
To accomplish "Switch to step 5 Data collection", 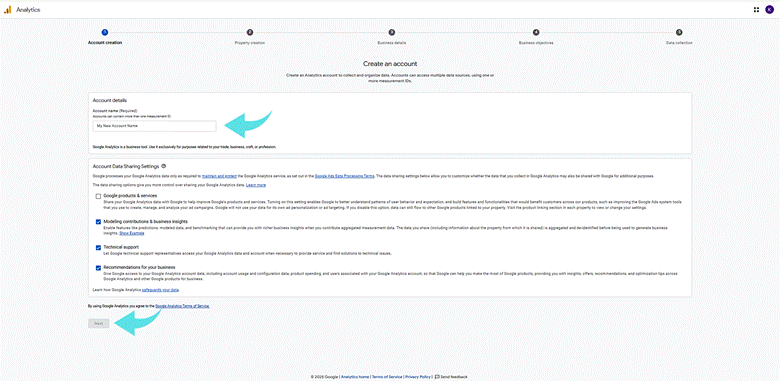I will pyautogui.click(x=679, y=32).
